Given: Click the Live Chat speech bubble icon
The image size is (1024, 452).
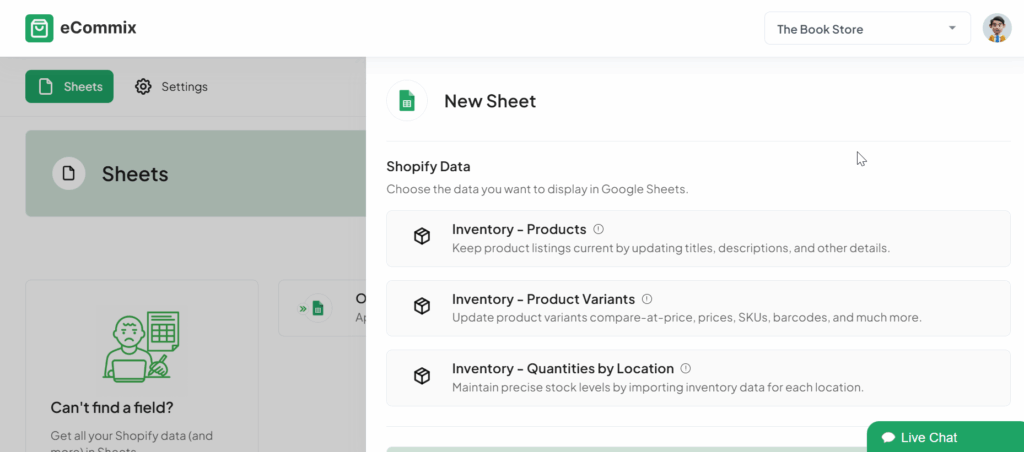Looking at the screenshot, I should click(x=888, y=438).
